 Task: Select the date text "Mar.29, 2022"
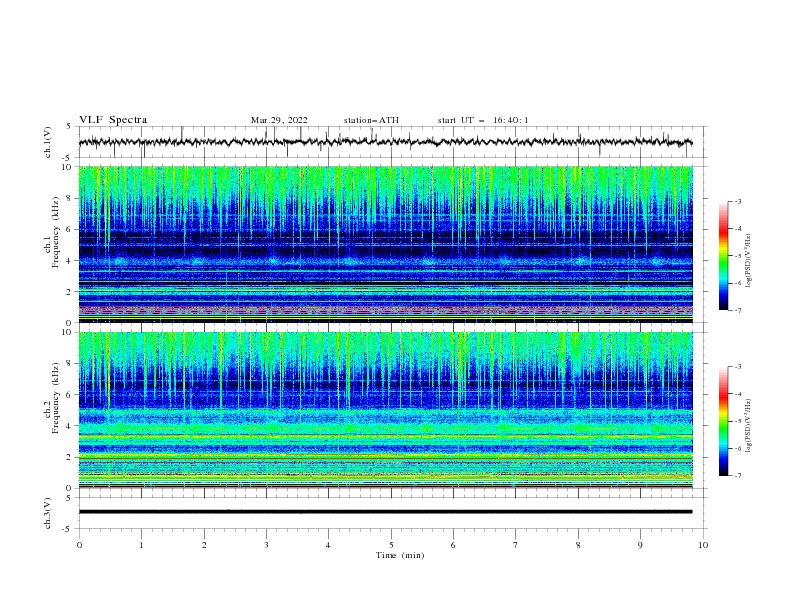279,120
